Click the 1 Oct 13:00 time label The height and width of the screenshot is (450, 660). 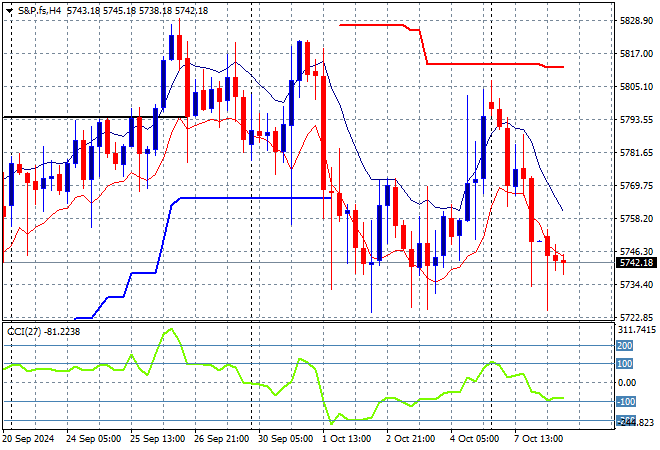pos(346,439)
